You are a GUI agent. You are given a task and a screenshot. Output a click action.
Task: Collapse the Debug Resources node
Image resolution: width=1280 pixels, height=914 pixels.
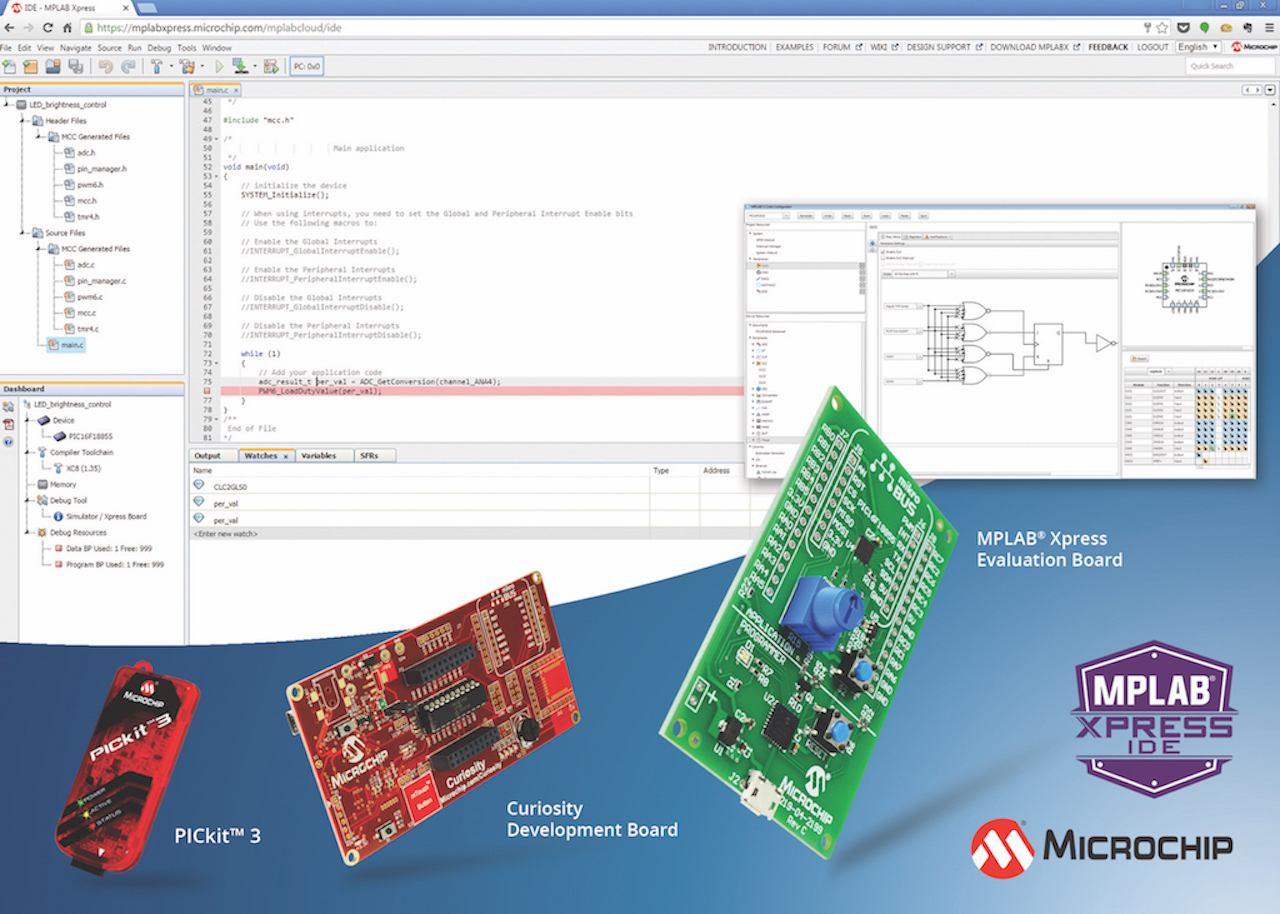coord(27,532)
